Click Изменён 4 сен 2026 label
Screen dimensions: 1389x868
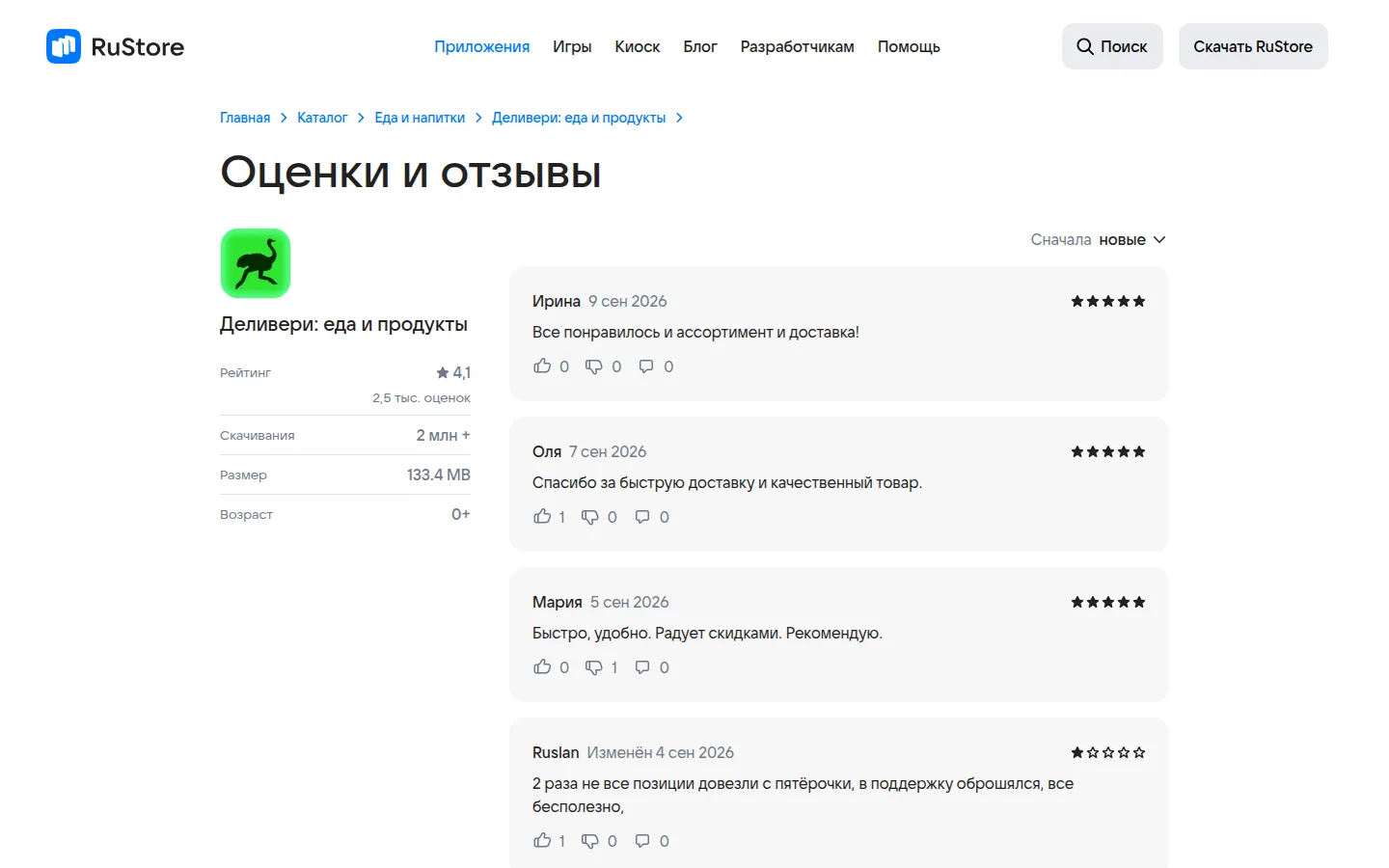pyautogui.click(x=661, y=752)
